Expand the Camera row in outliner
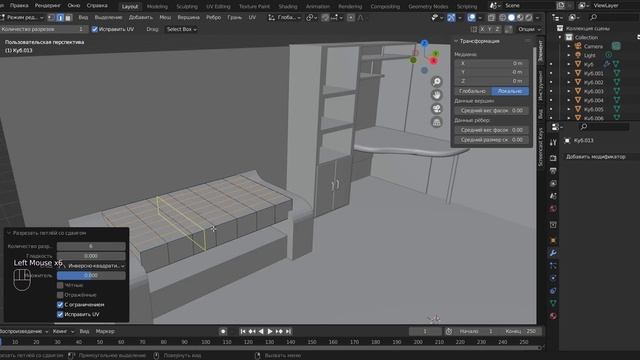 tap(569, 46)
